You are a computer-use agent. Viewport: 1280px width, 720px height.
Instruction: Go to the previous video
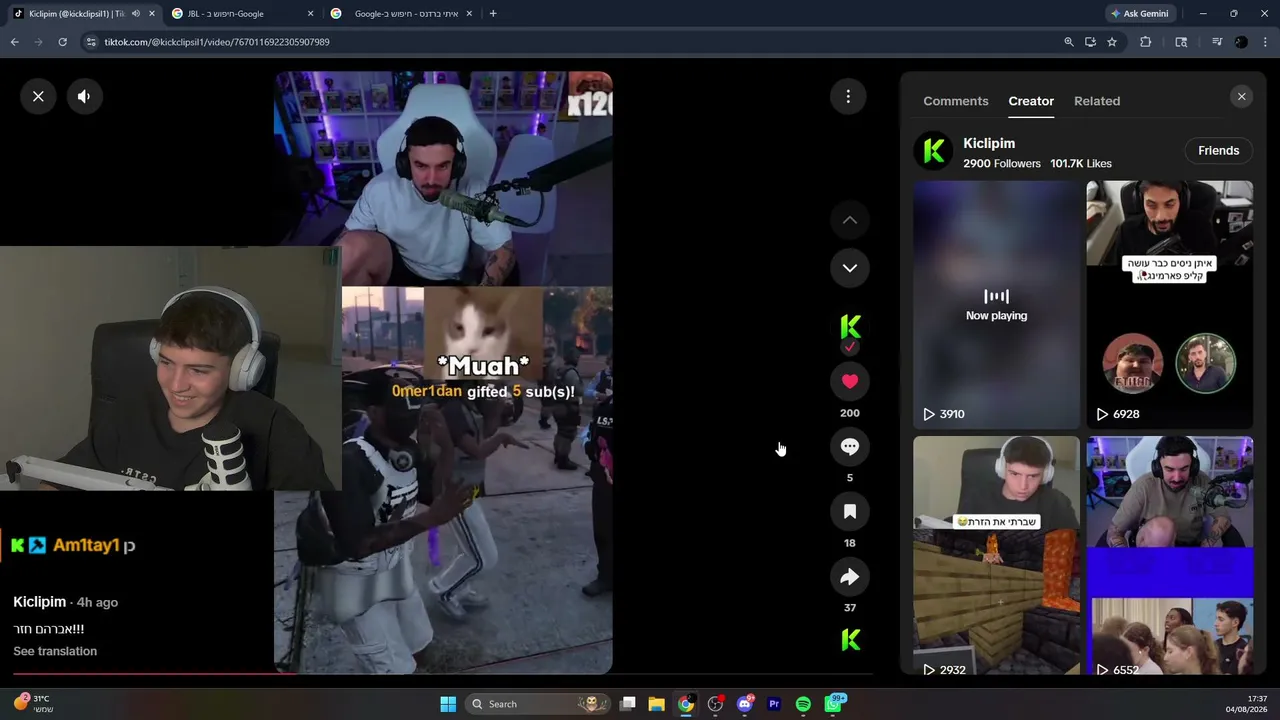click(849, 220)
